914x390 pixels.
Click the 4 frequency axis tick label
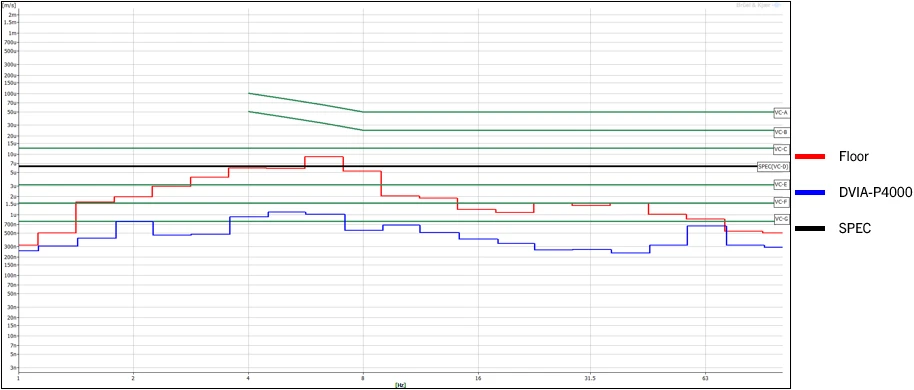pyautogui.click(x=248, y=379)
